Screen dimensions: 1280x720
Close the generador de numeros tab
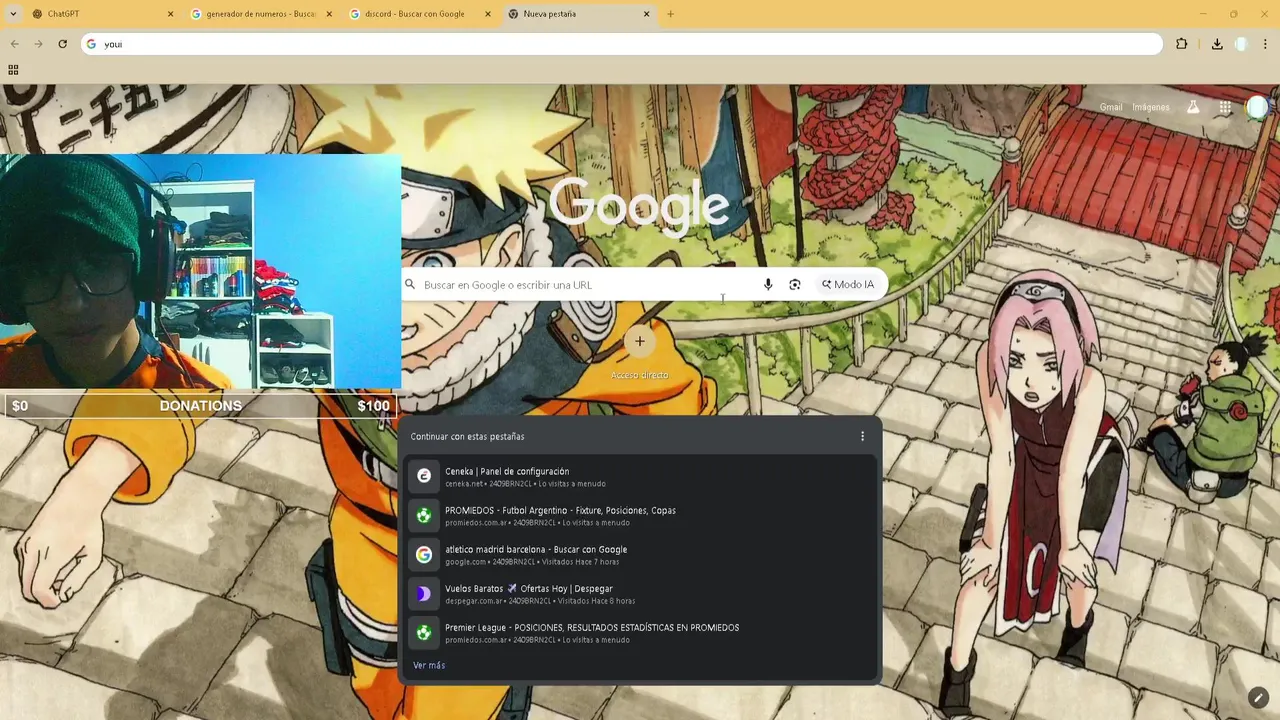pos(329,14)
